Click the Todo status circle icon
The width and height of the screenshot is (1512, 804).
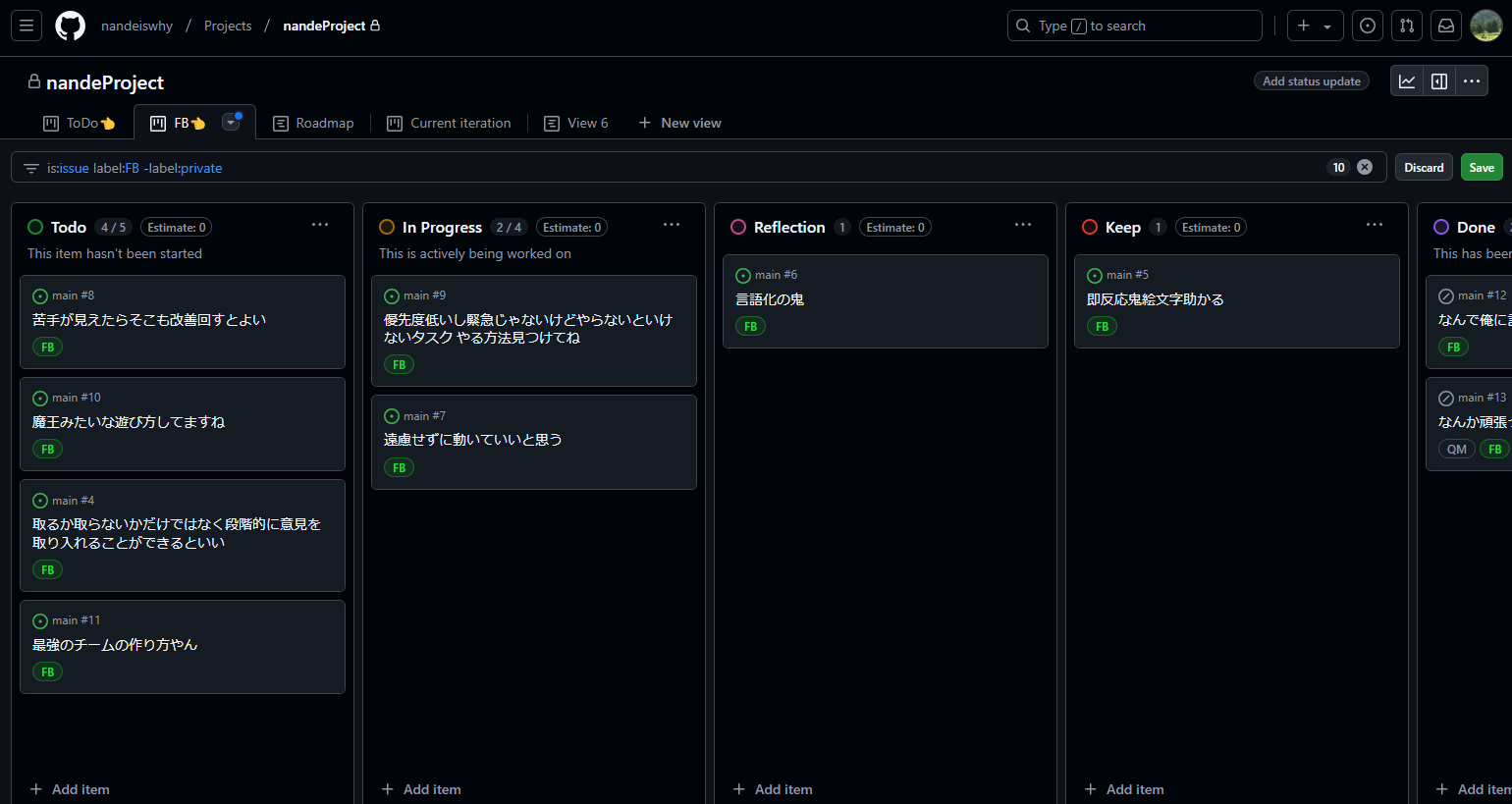(35, 227)
